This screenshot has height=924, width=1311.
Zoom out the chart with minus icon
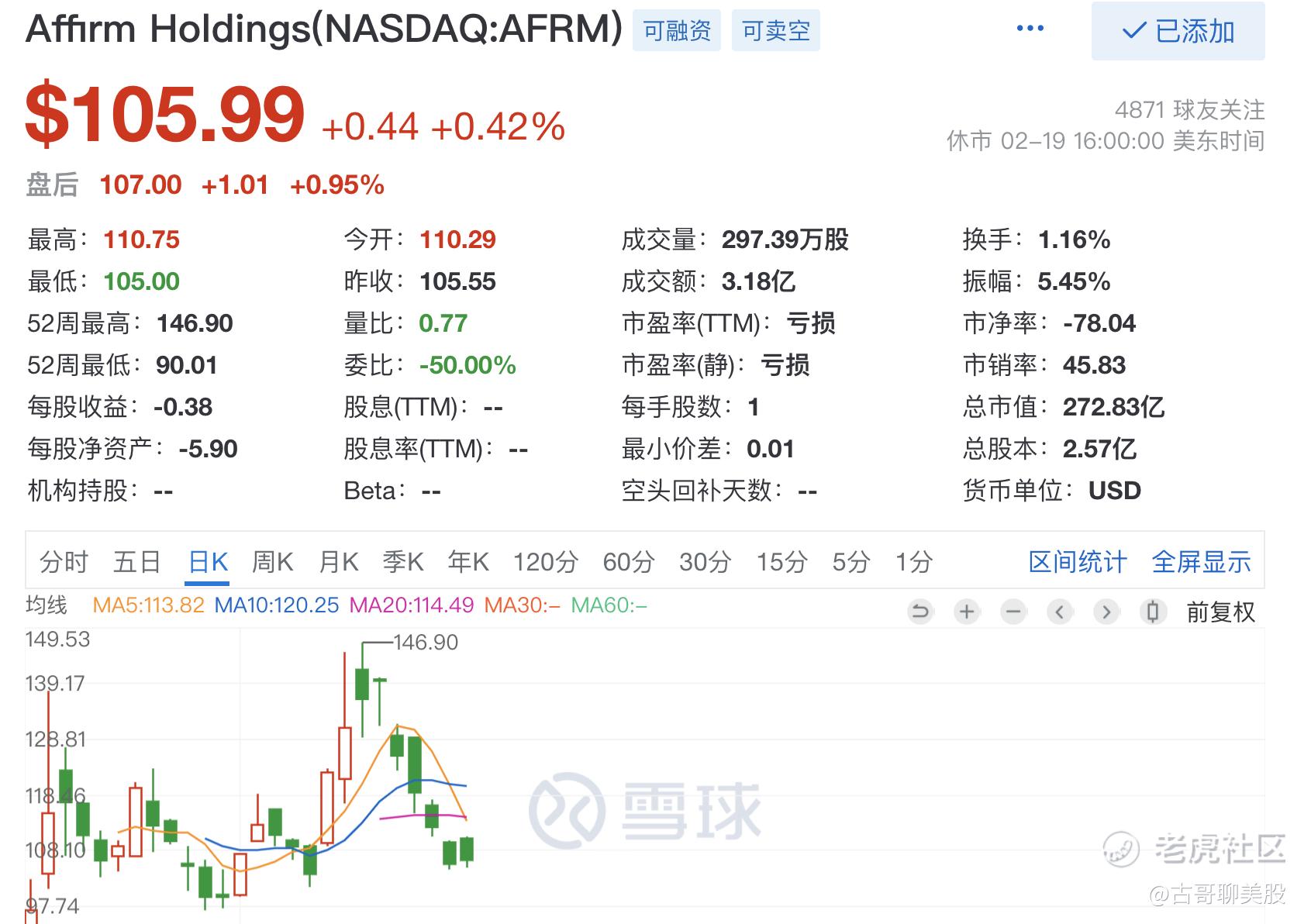point(1013,612)
